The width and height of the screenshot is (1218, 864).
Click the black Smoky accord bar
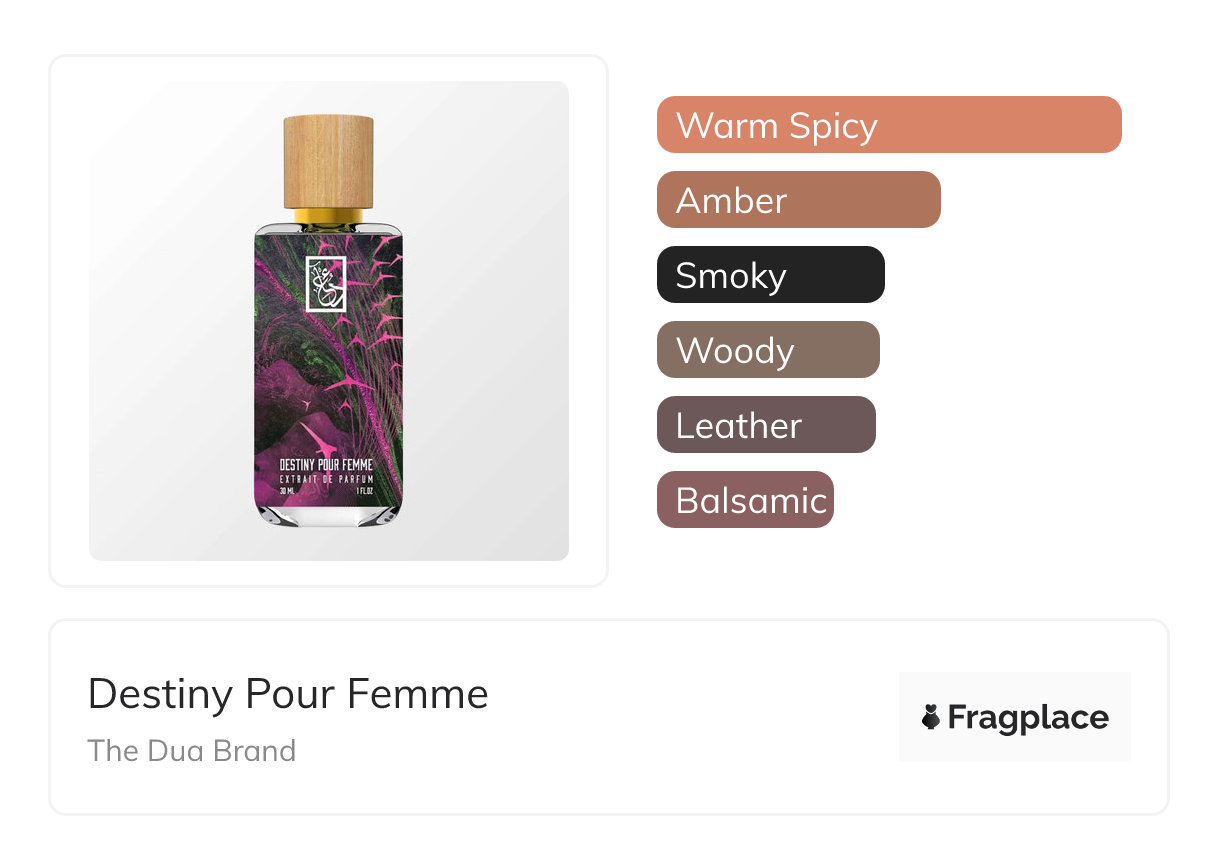(771, 275)
